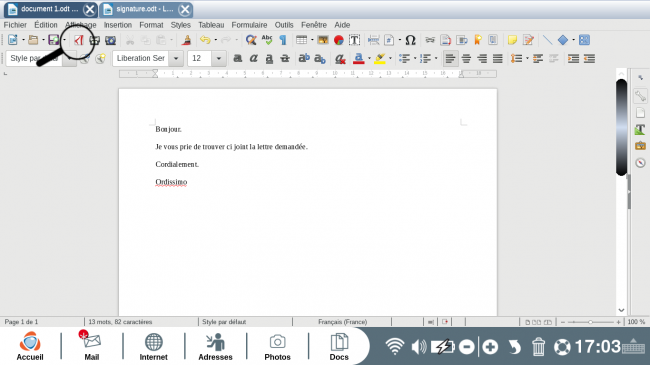Expand the bullet list dropdown arrow
This screenshot has width=650, height=365.
click(x=415, y=58)
